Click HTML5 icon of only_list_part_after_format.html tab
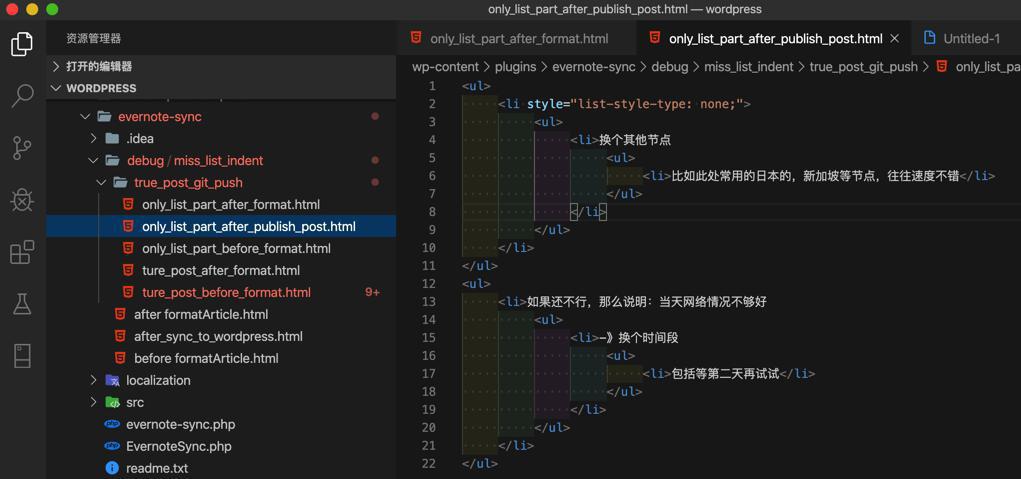 (x=415, y=38)
